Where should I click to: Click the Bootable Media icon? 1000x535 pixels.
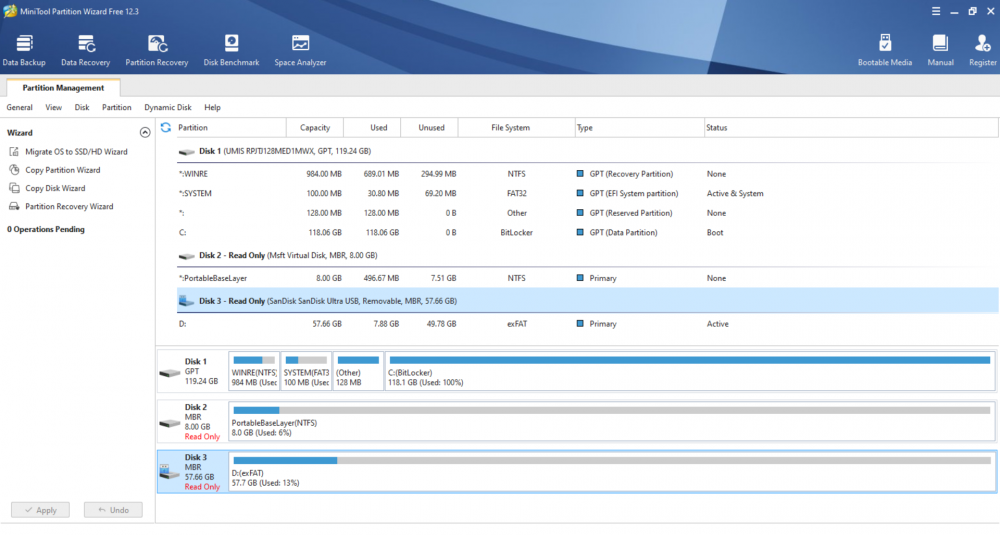[x=885, y=50]
